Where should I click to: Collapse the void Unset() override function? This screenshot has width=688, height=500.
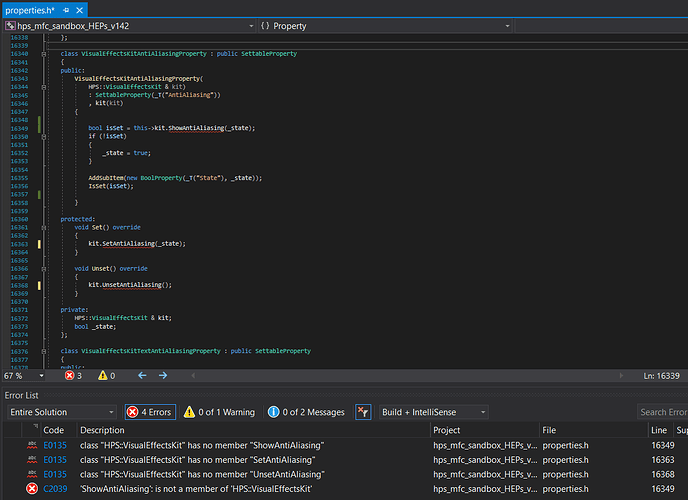(x=43, y=268)
